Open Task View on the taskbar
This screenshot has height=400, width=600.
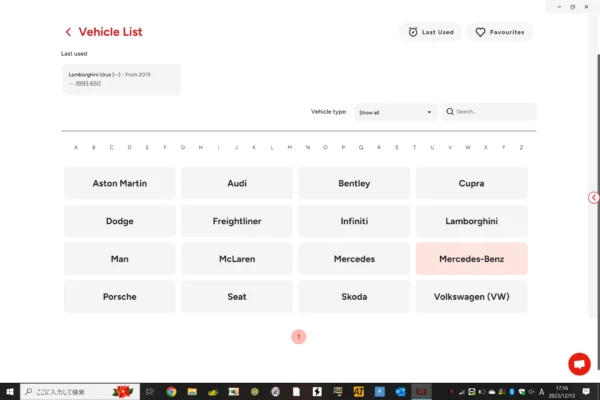(150, 392)
